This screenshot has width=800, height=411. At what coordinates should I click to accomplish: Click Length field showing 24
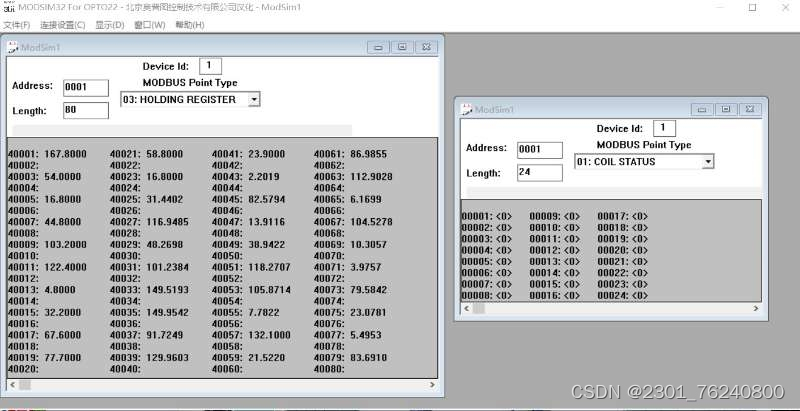540,172
